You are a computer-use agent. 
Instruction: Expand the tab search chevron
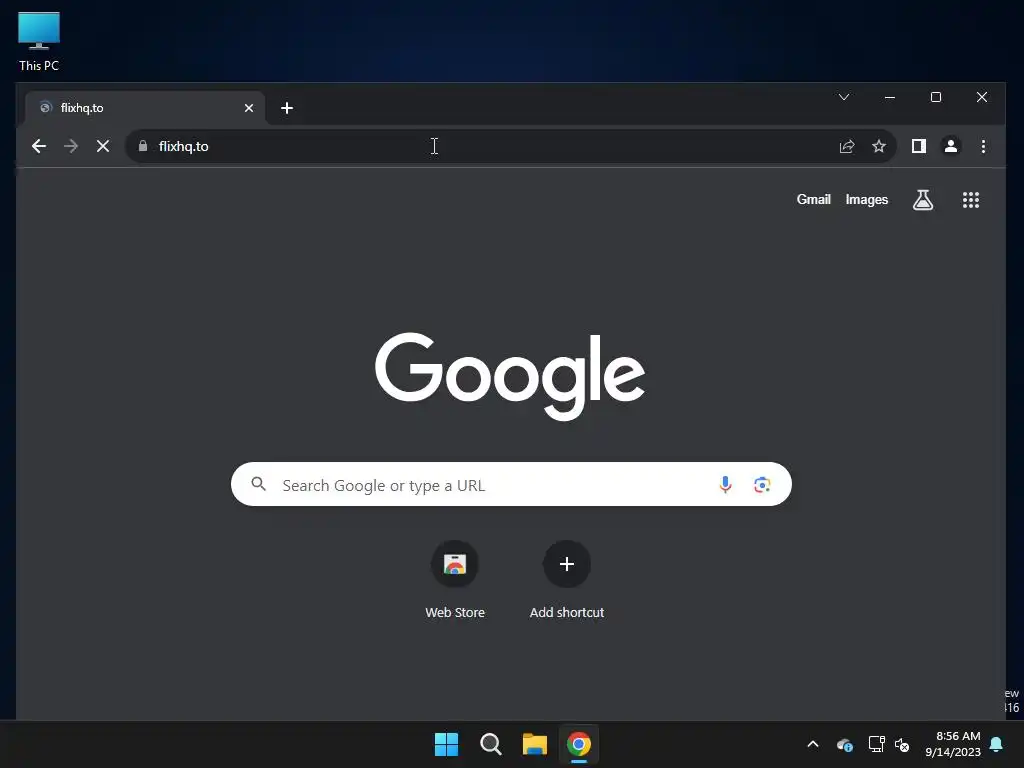844,97
